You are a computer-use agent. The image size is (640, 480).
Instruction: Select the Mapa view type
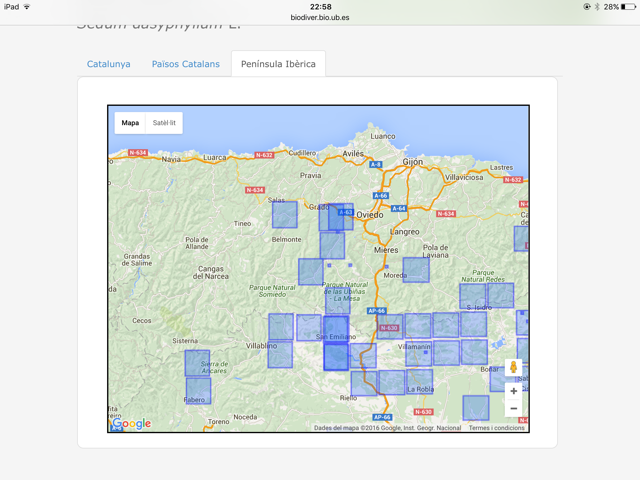point(130,123)
